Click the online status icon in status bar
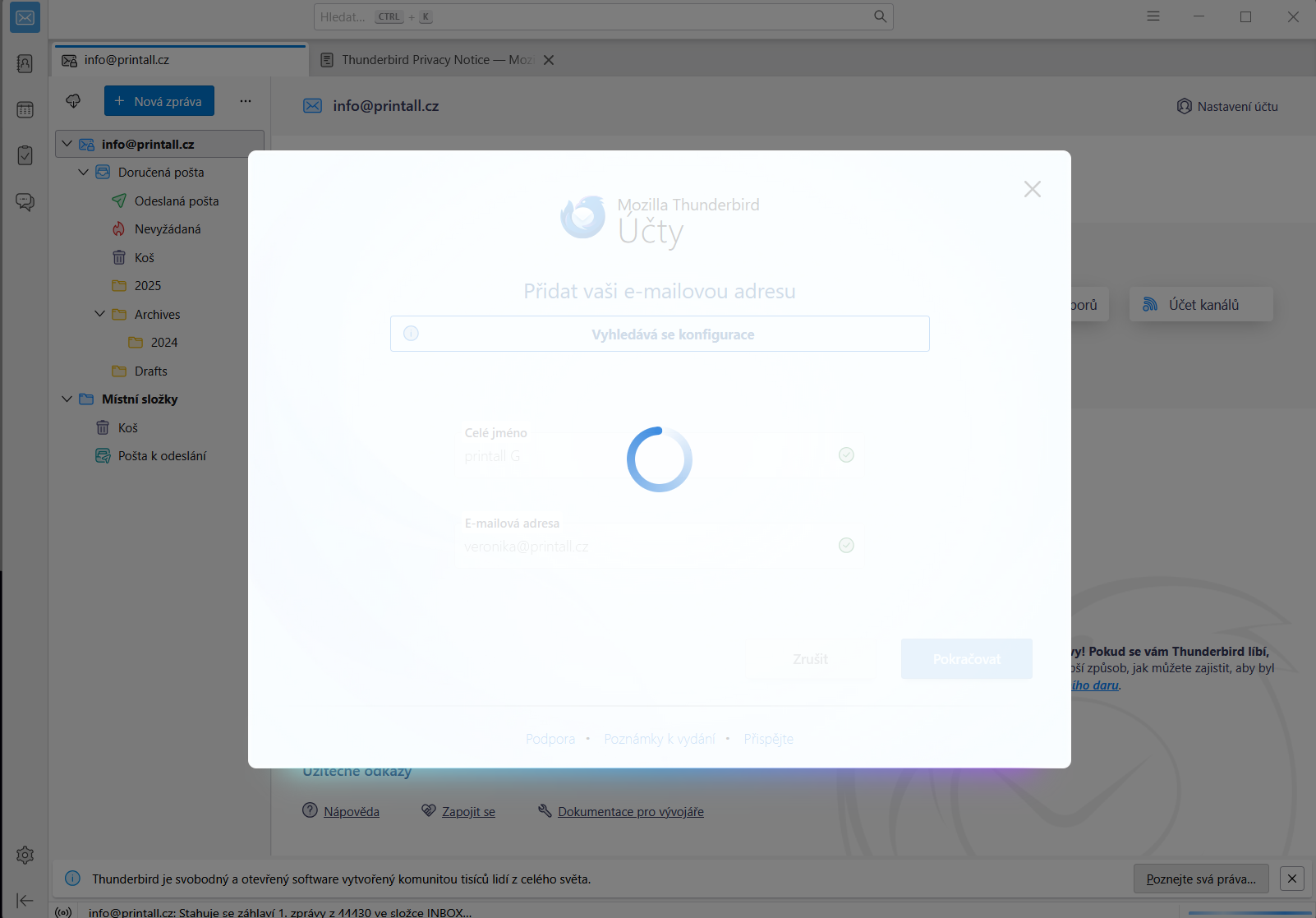The width and height of the screenshot is (1316, 918). pyautogui.click(x=63, y=912)
